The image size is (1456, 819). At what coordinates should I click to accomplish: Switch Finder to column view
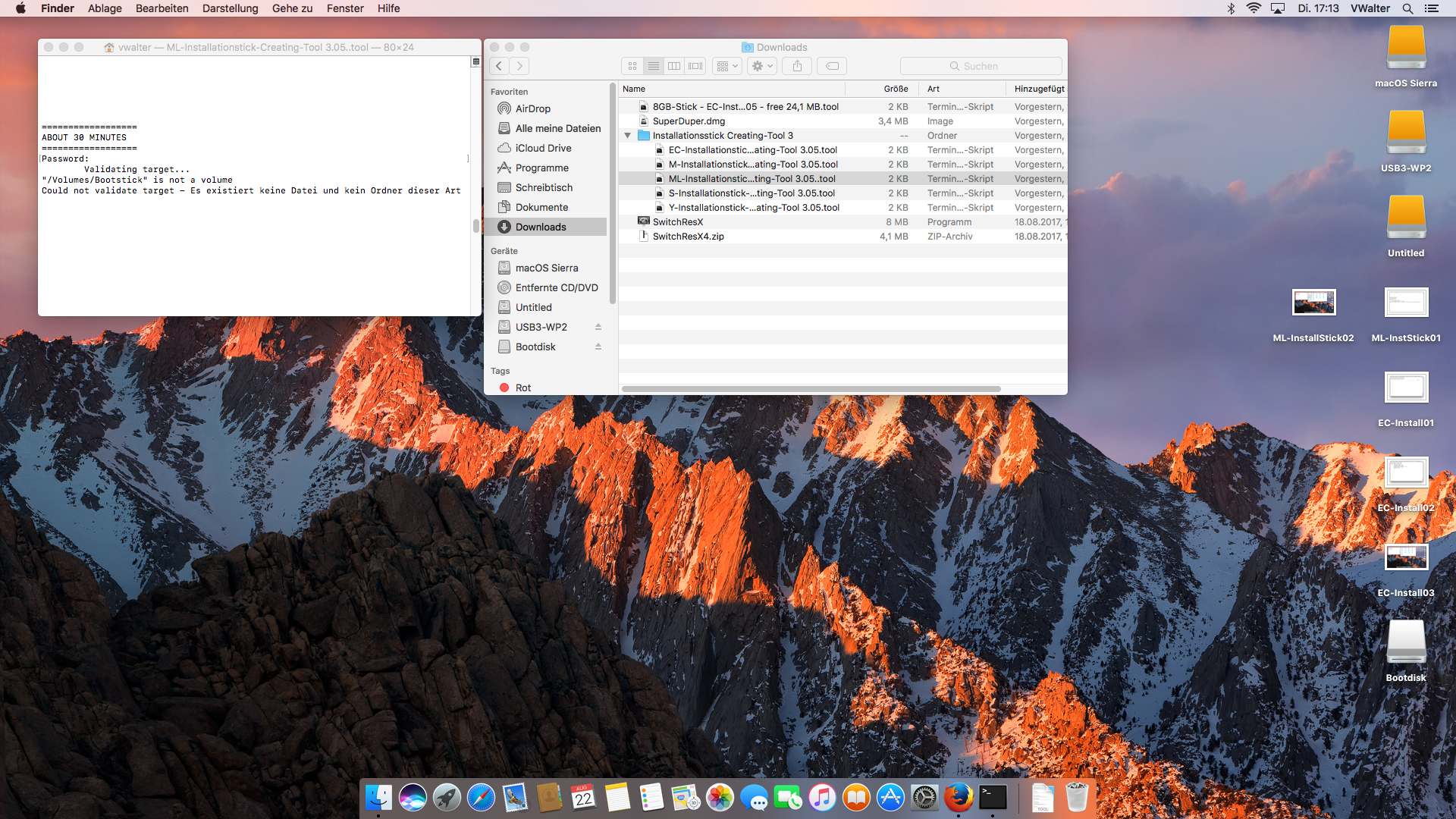coord(674,66)
